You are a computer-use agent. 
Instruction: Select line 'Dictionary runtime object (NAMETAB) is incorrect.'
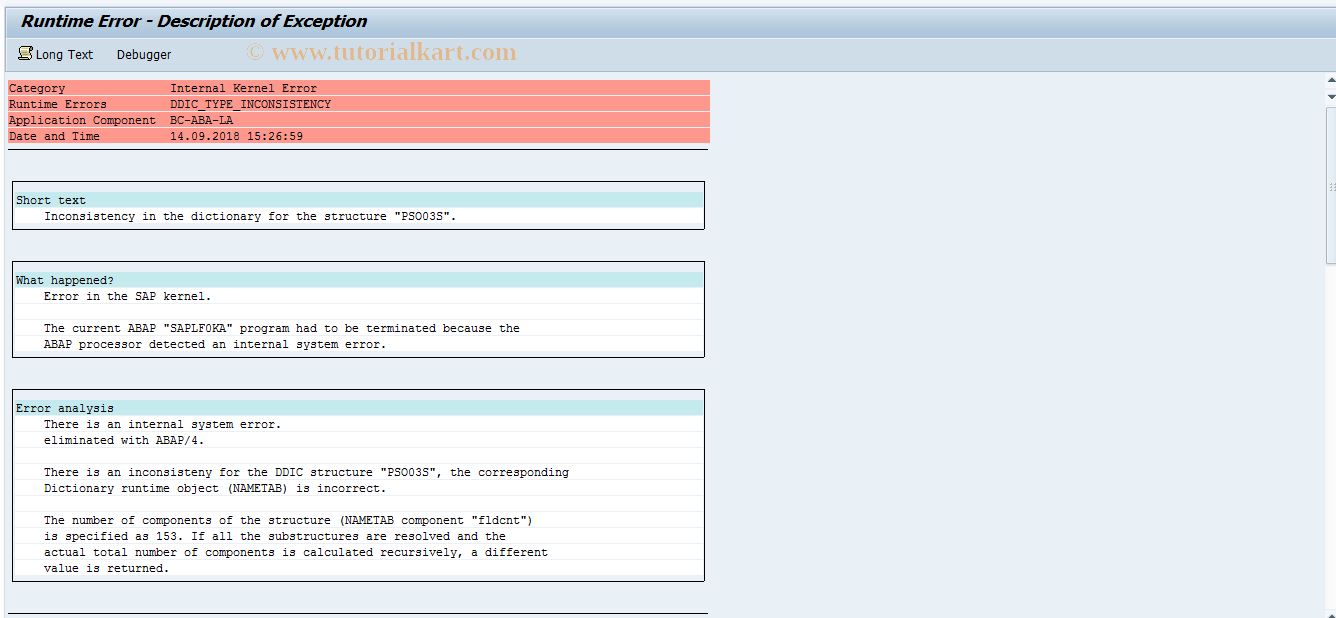215,488
